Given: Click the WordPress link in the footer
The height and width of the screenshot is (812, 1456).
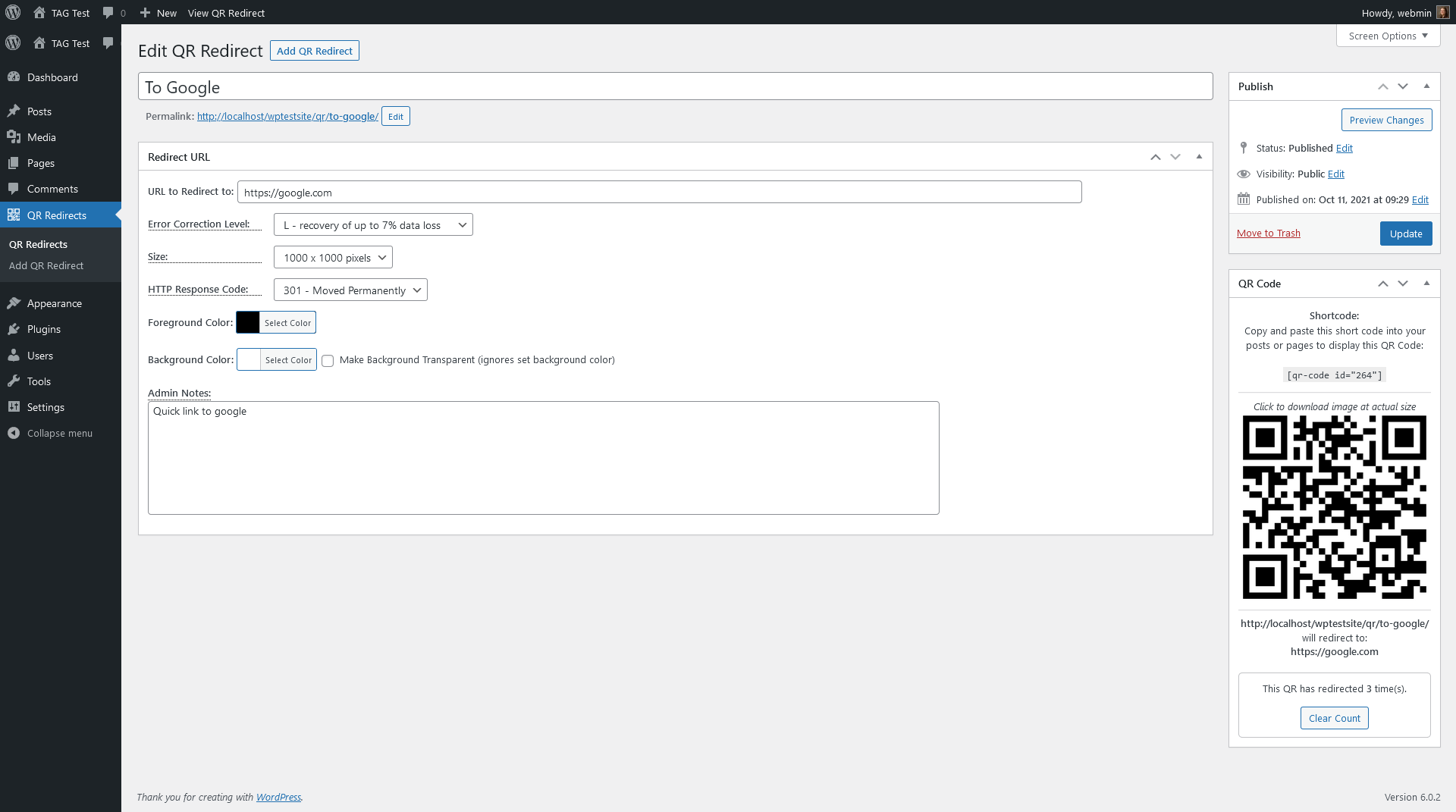Looking at the screenshot, I should (278, 797).
